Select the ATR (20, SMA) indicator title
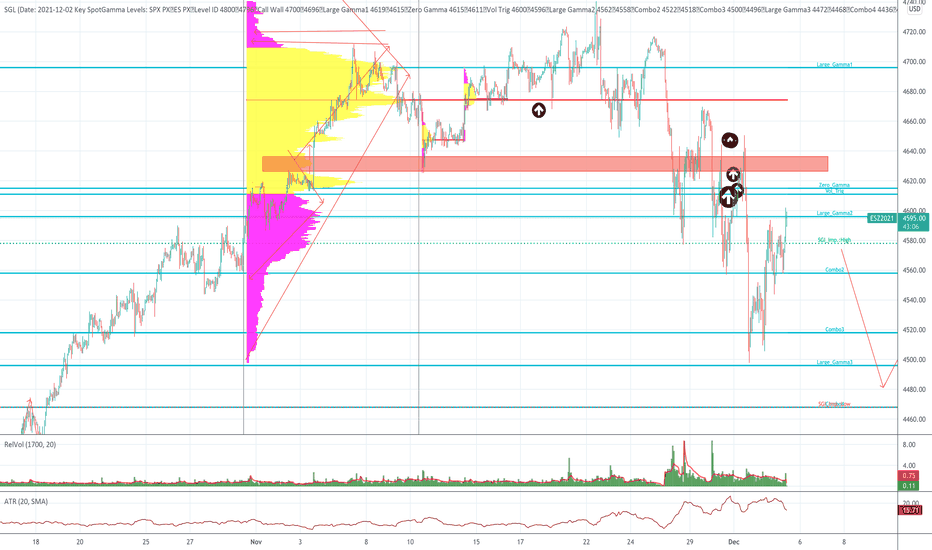Image resolution: width=932 pixels, height=550 pixels. tap(26, 502)
